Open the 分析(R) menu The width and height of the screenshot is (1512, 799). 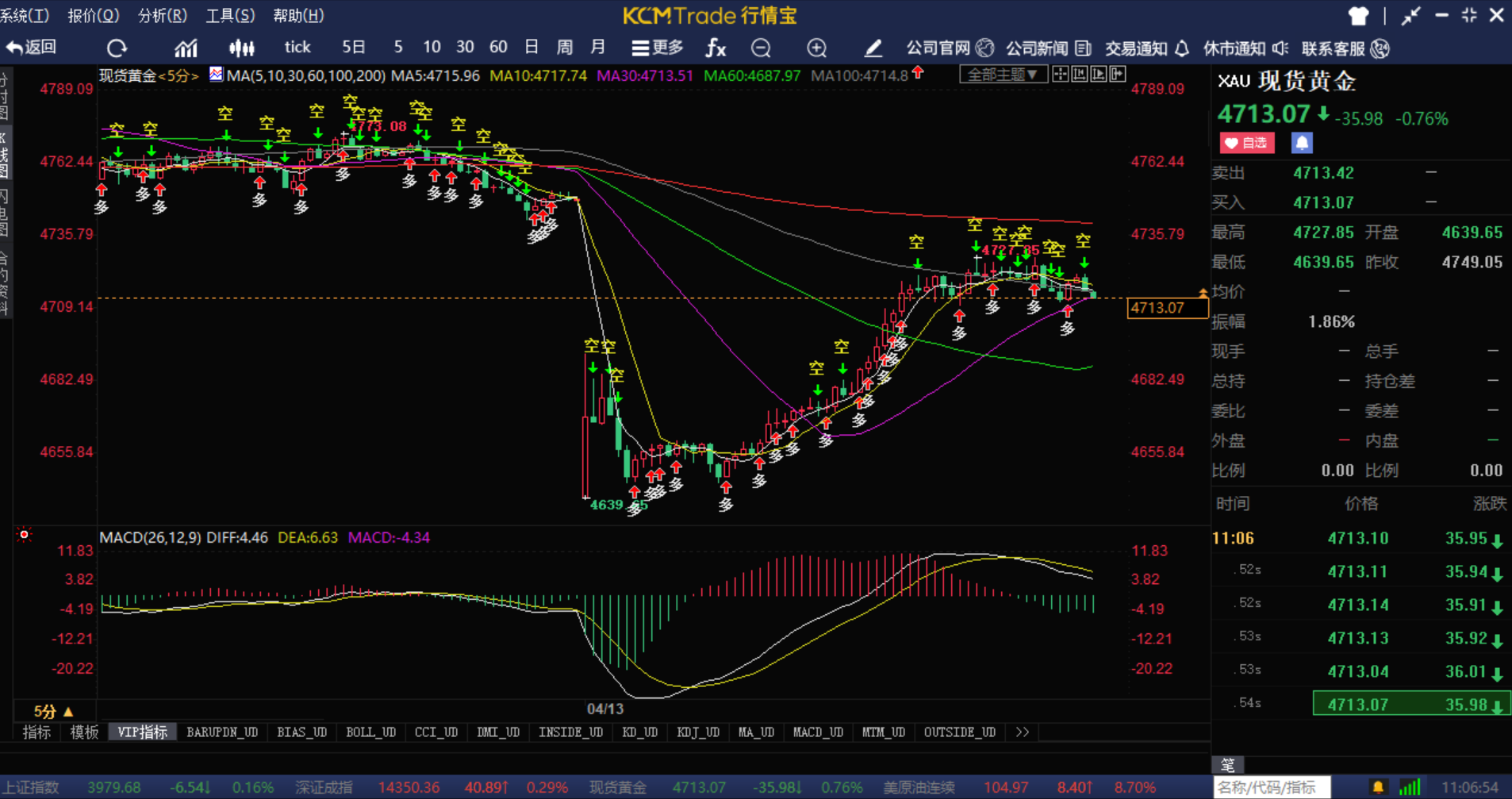click(163, 16)
